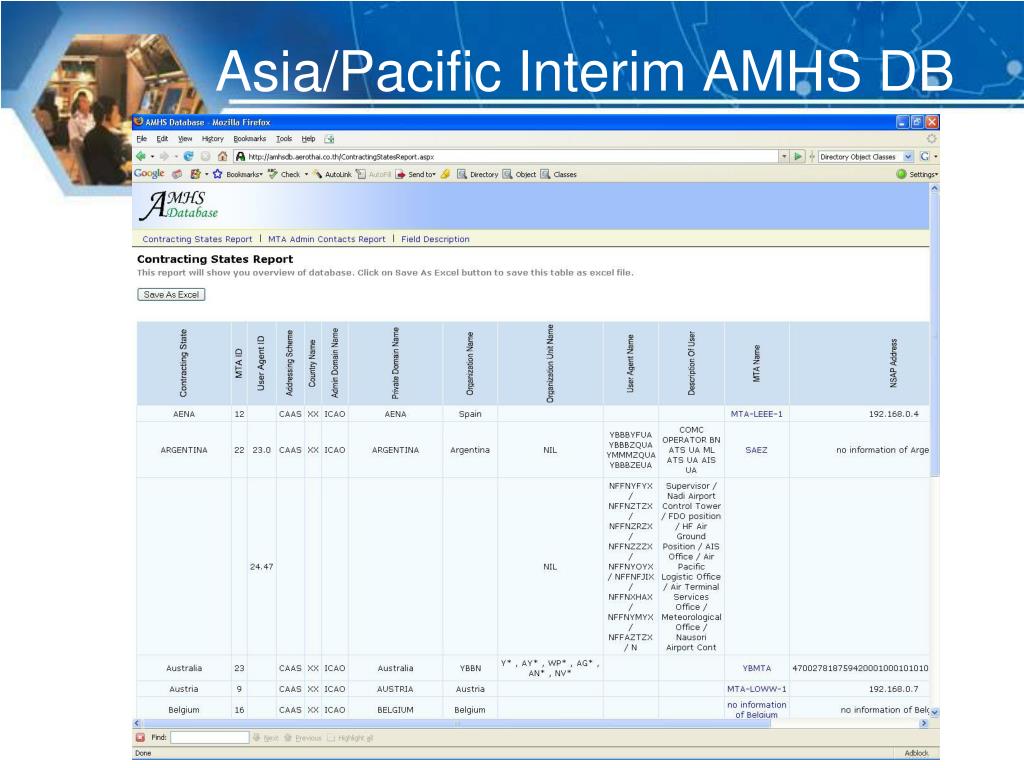Click the vertical scrollbar up arrow
1024x768 pixels.
tap(935, 188)
